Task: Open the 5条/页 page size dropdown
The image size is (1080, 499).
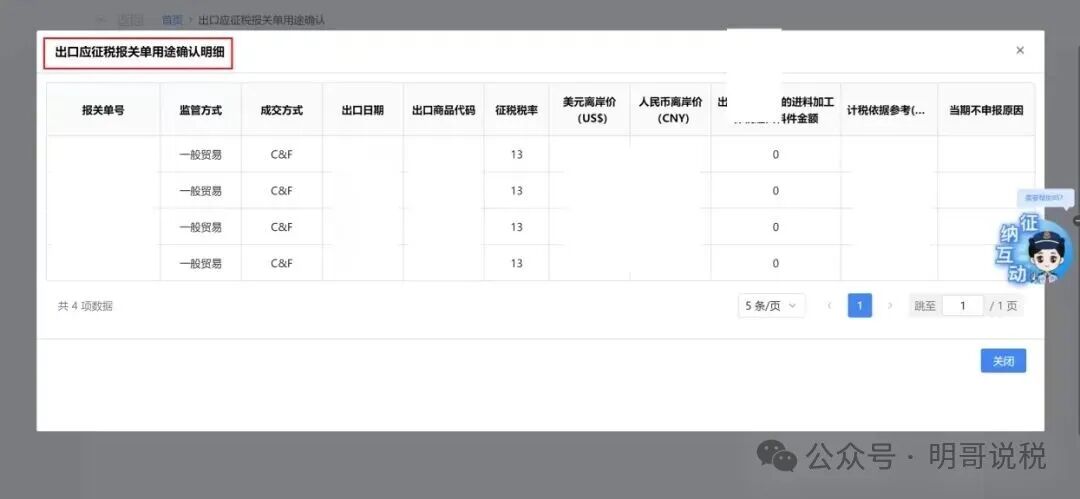Action: coord(771,305)
